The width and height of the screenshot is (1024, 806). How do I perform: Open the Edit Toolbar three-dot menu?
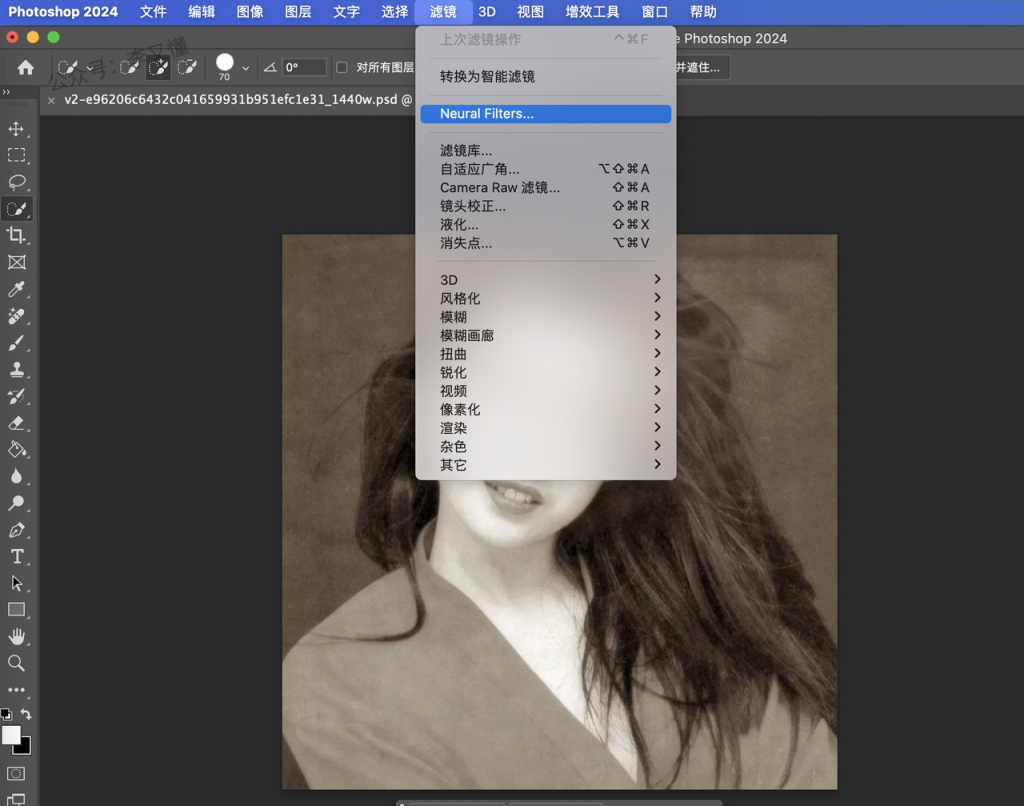tap(16, 690)
